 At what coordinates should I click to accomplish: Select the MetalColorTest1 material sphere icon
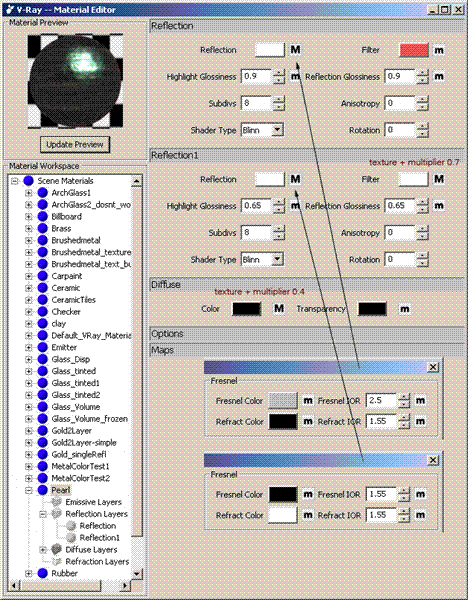pyautogui.click(x=42, y=466)
